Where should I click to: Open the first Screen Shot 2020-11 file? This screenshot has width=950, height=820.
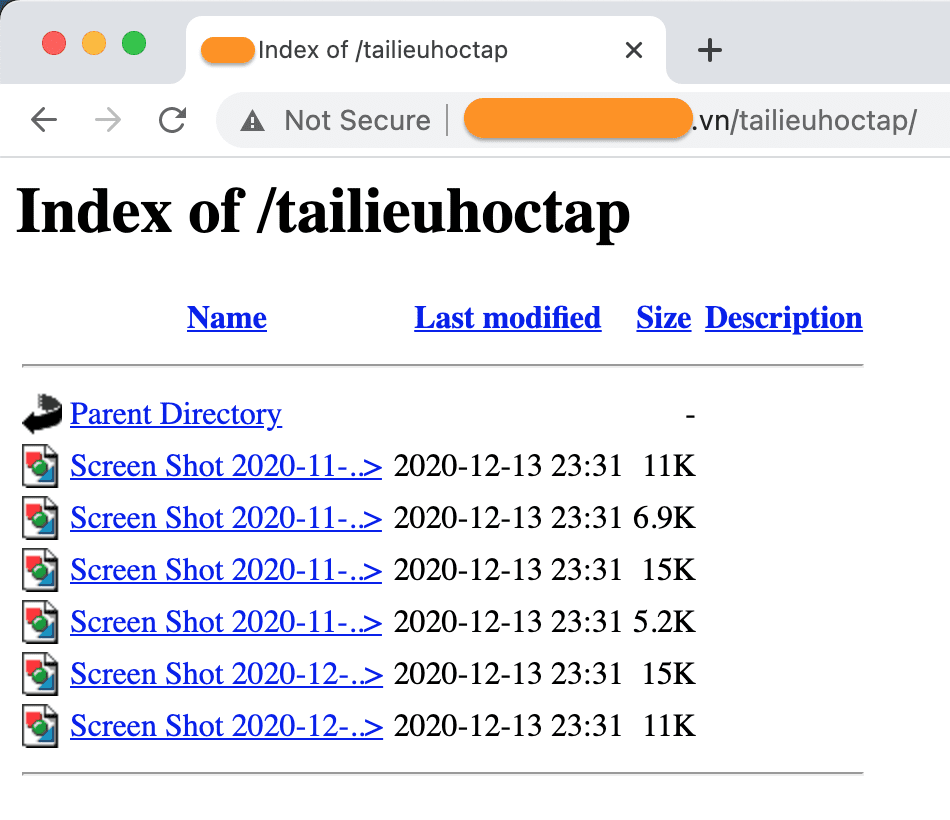[225, 466]
